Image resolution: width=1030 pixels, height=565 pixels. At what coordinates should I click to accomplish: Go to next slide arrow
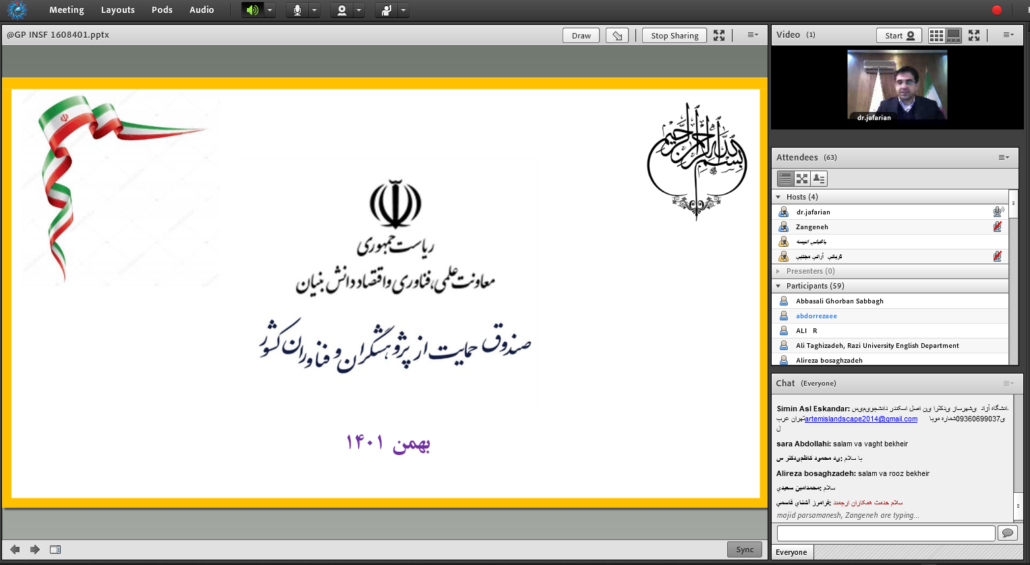35,549
